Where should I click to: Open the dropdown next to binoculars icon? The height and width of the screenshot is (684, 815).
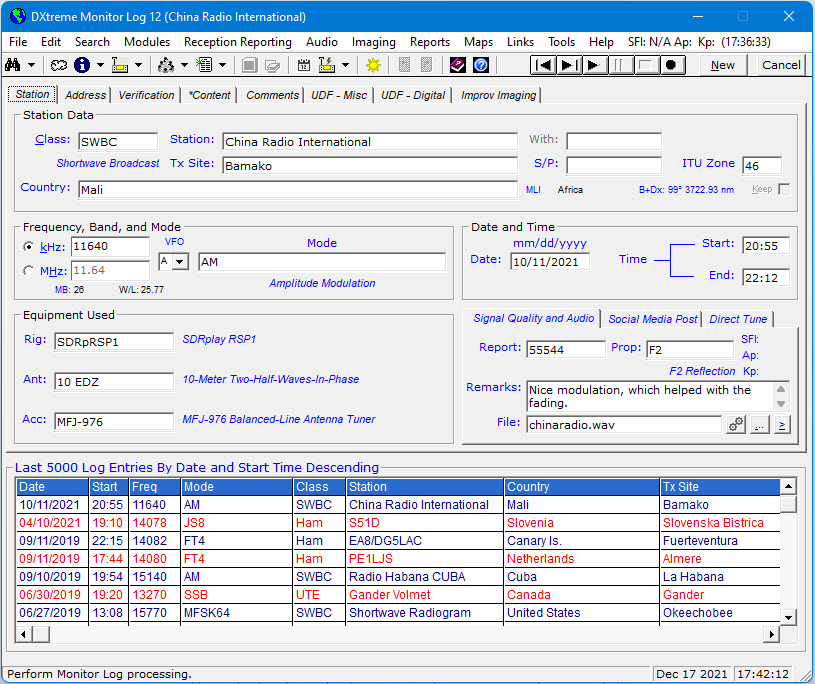(31, 65)
